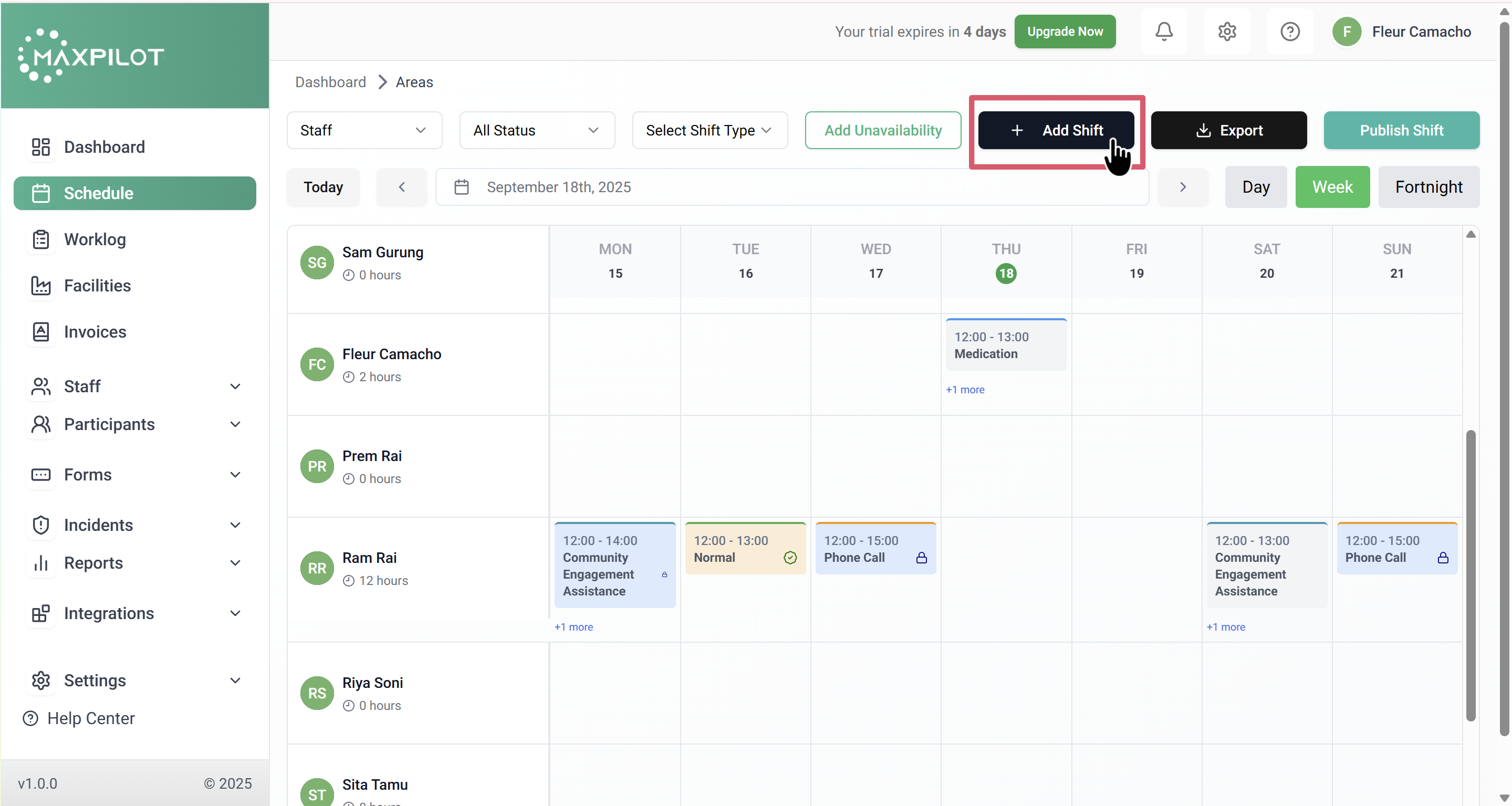Viewport: 1512px width, 806px height.
Task: Open Invoices in the sidebar
Action: (95, 332)
